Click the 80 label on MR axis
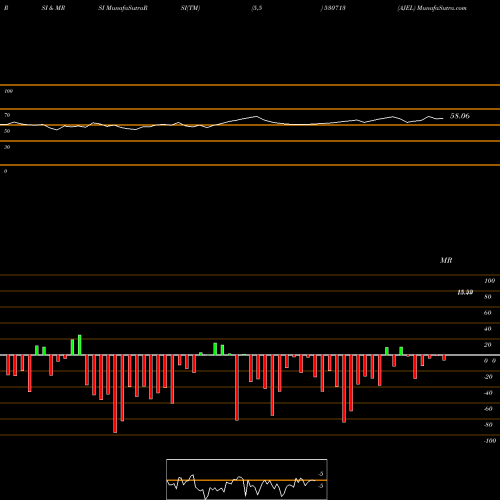The image size is (500, 500). [488, 297]
